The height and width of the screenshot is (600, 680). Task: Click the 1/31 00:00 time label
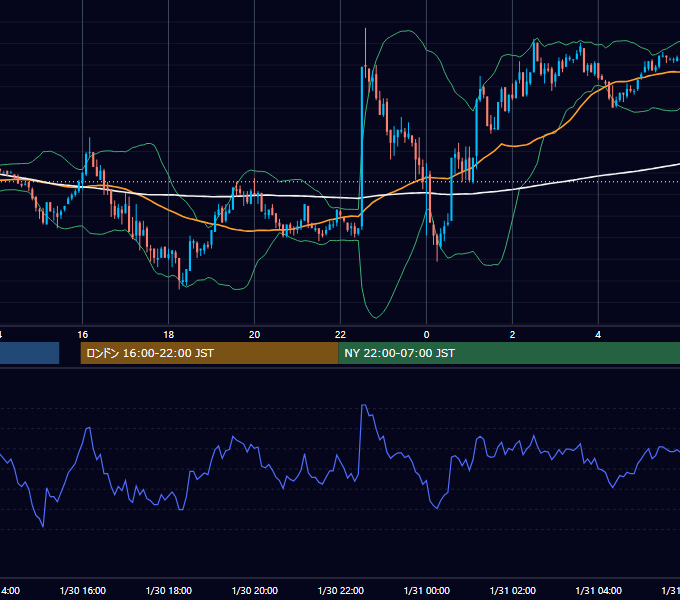426,590
